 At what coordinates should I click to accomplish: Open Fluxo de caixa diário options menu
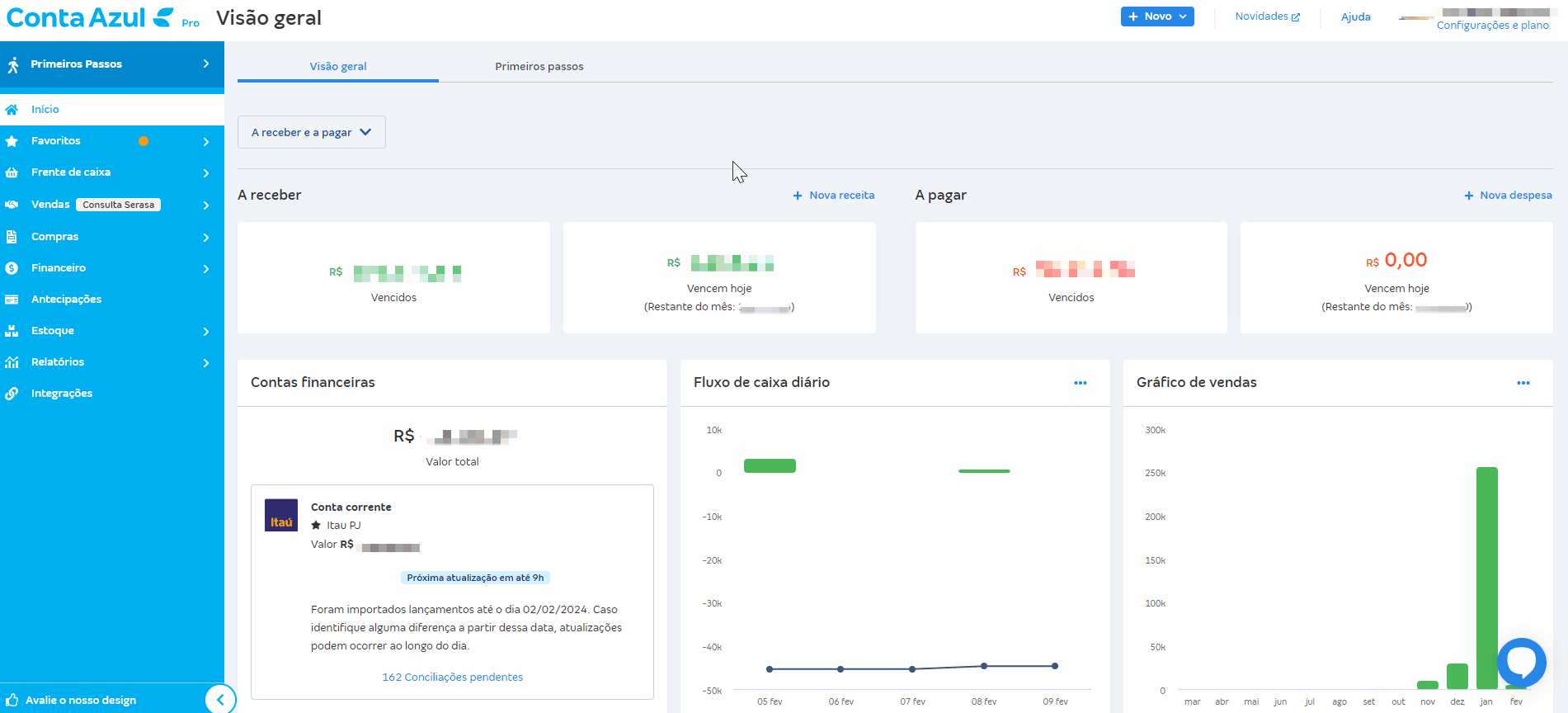pyautogui.click(x=1081, y=383)
